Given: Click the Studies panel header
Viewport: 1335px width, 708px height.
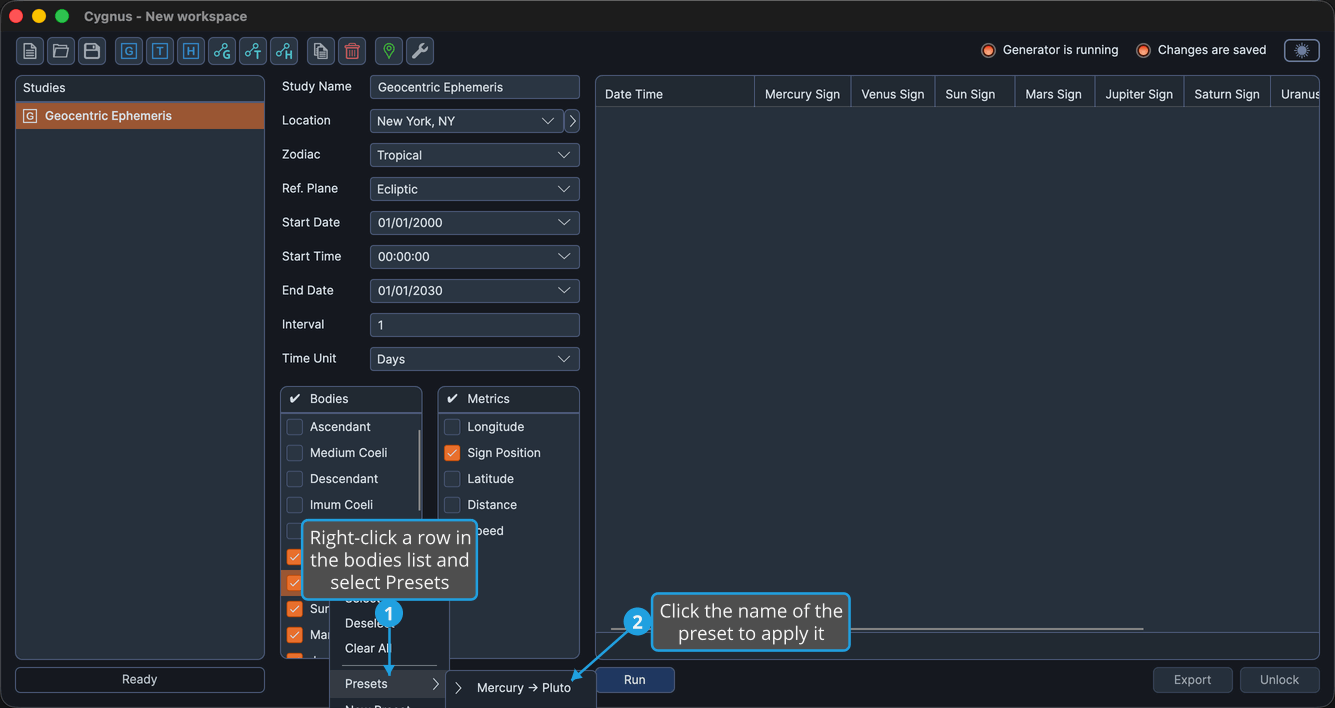Looking at the screenshot, I should point(140,88).
